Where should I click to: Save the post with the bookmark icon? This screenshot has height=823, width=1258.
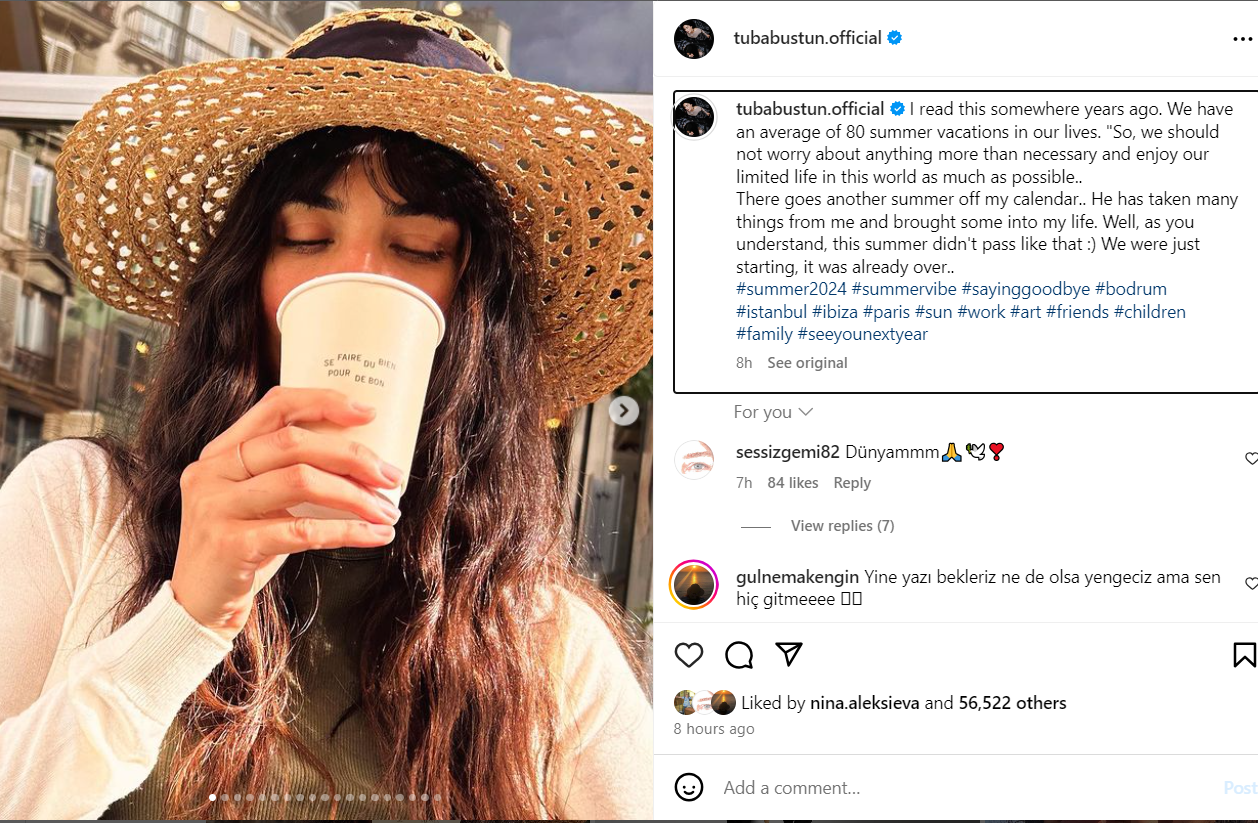click(x=1244, y=655)
